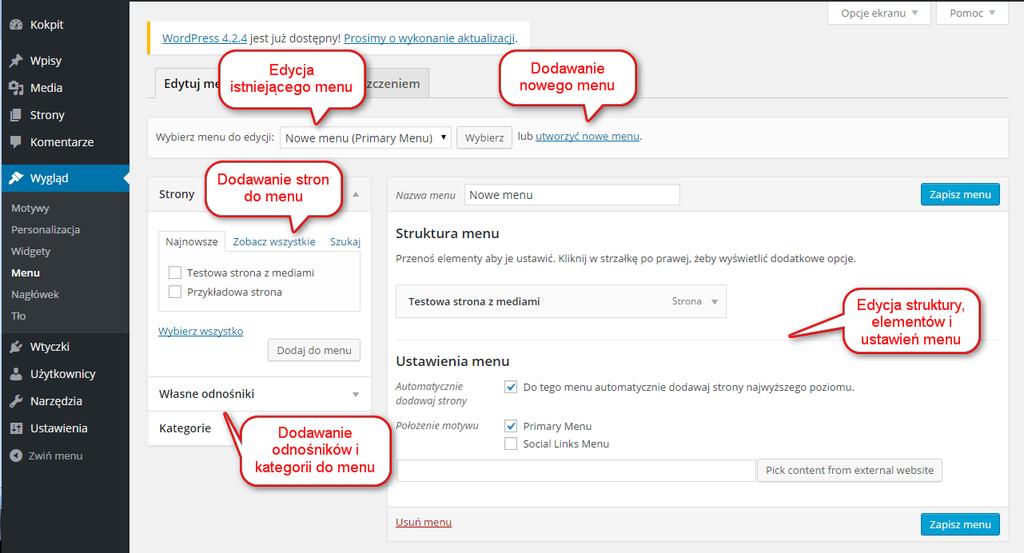The image size is (1024, 553).
Task: Expand the Własne odnośniki section
Action: tap(259, 394)
